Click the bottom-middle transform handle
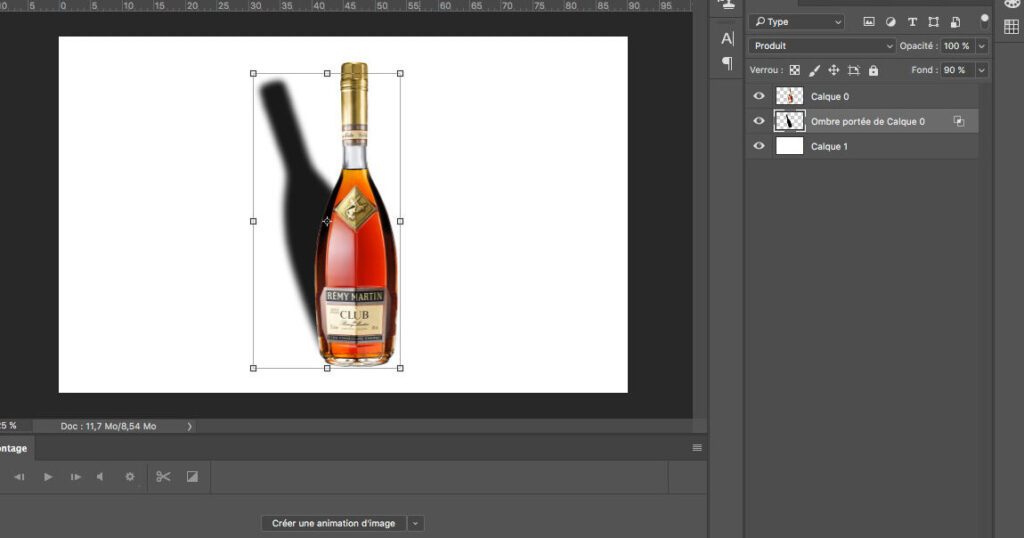The image size is (1024, 538). [x=327, y=368]
